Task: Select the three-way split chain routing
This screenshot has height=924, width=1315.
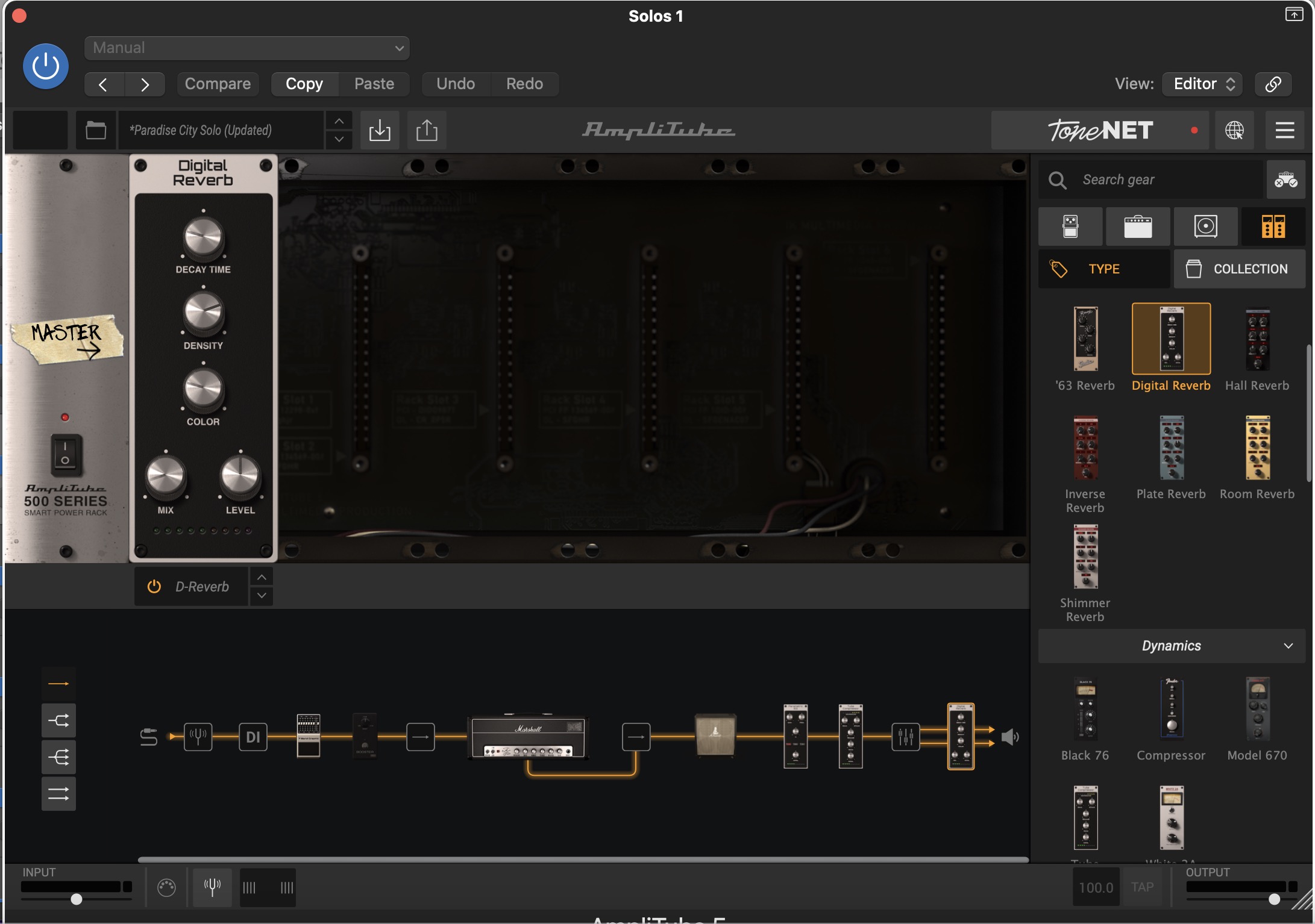Action: [58, 757]
